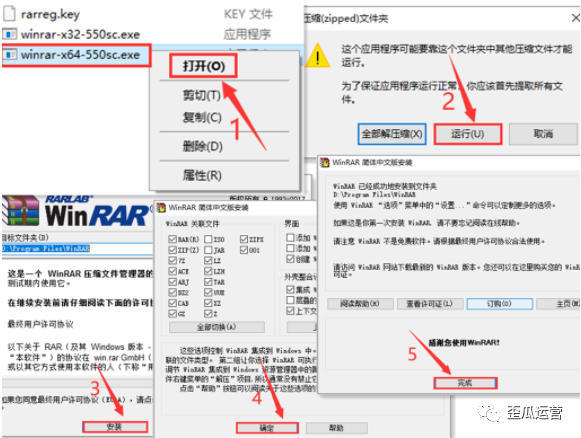The width and height of the screenshot is (581, 438).
Task: Toggle the 7Z association checkbox
Action: pos(172,261)
